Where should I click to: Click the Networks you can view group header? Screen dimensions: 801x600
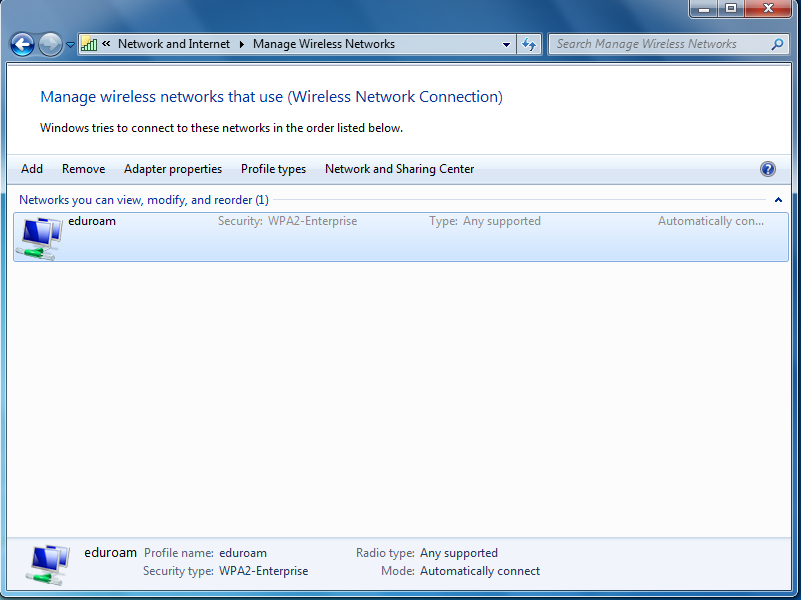(144, 200)
